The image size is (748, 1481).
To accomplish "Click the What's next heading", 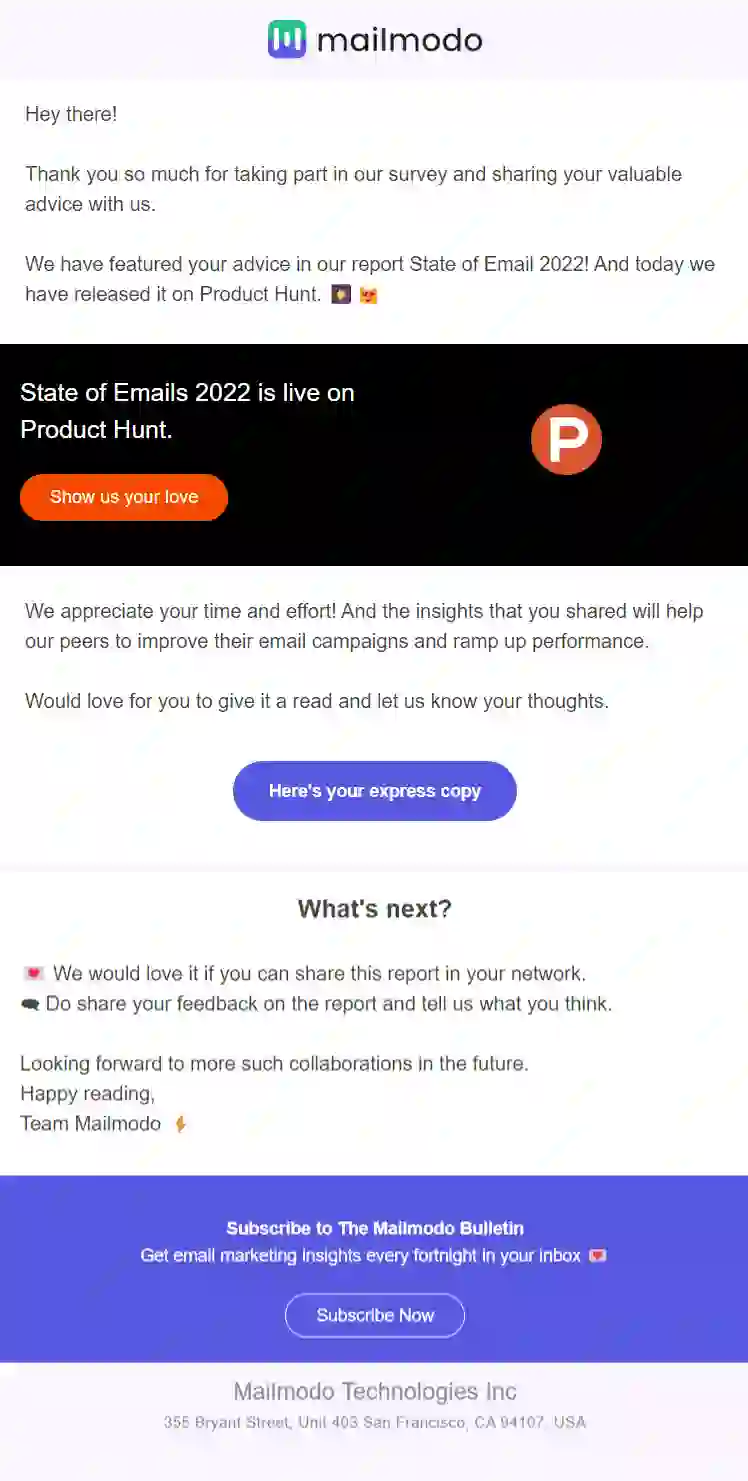I will tap(374, 908).
